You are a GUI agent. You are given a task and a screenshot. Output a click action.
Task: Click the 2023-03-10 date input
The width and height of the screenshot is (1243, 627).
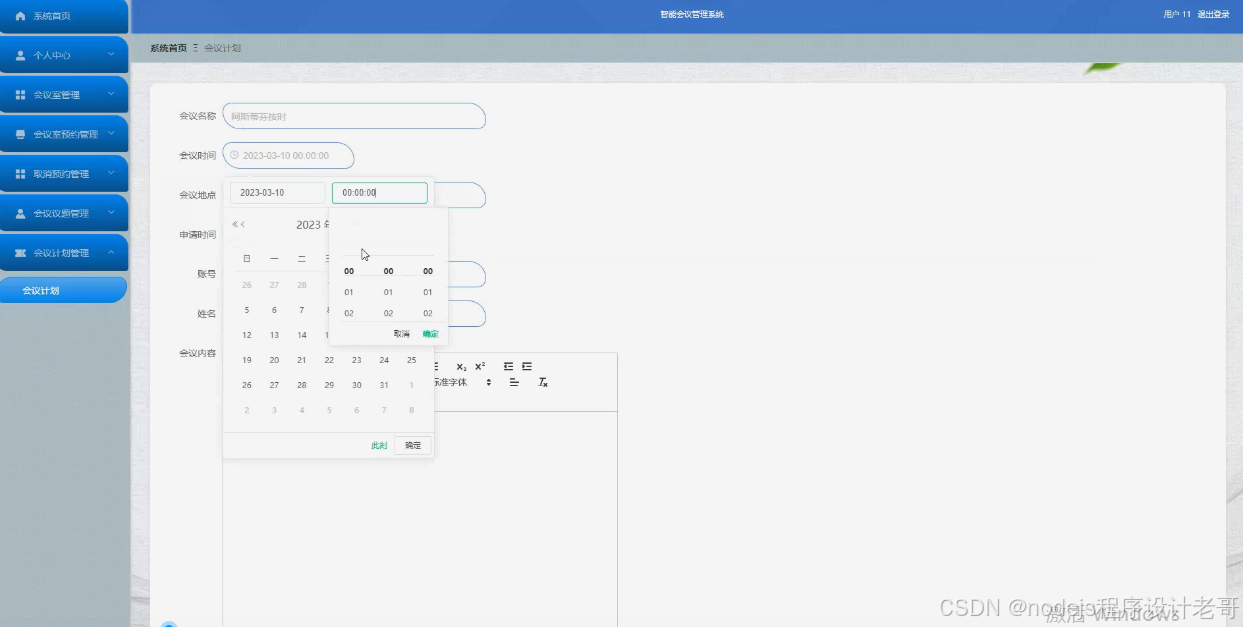coord(278,193)
